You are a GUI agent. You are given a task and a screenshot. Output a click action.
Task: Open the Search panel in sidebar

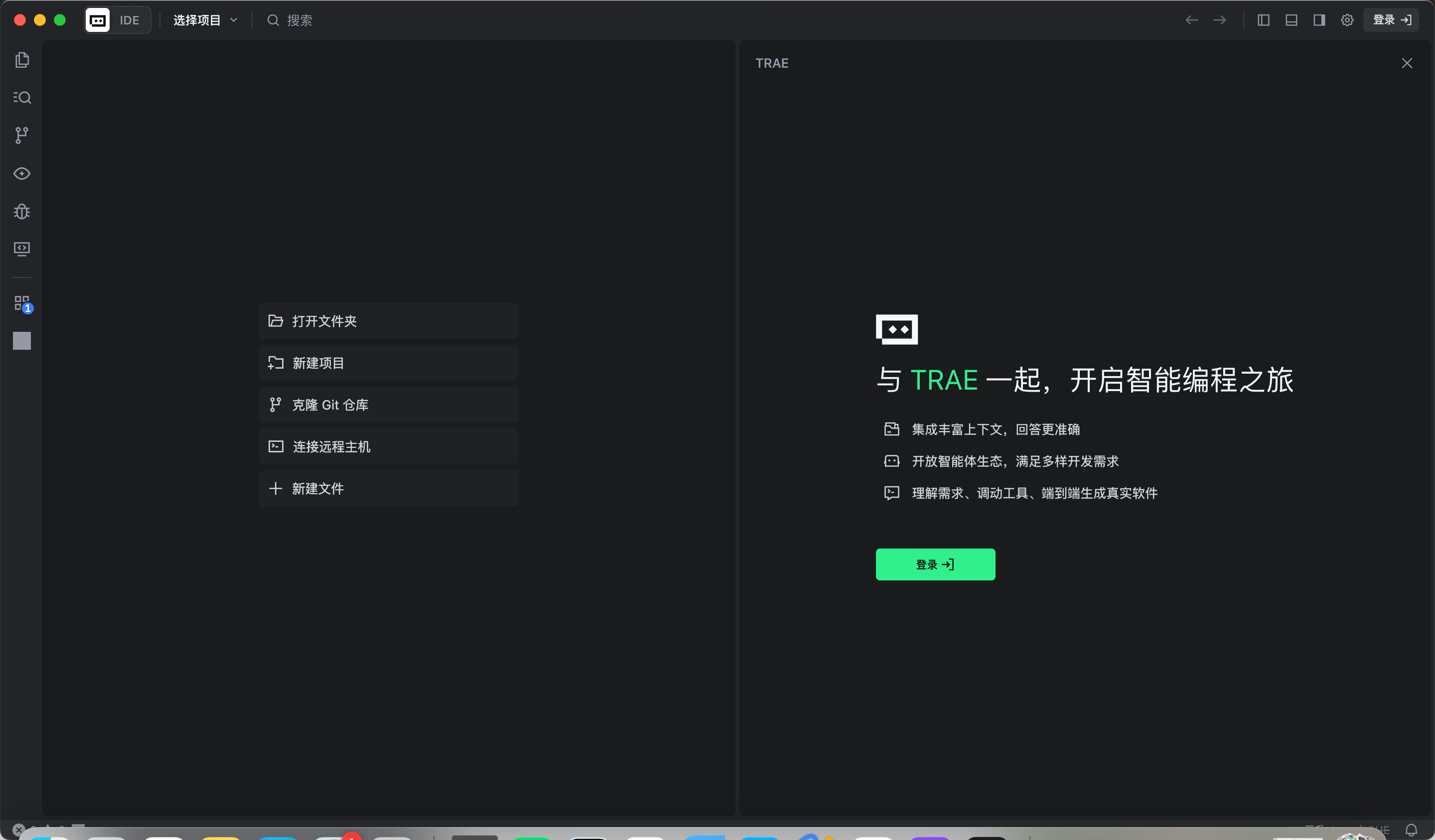(21, 97)
